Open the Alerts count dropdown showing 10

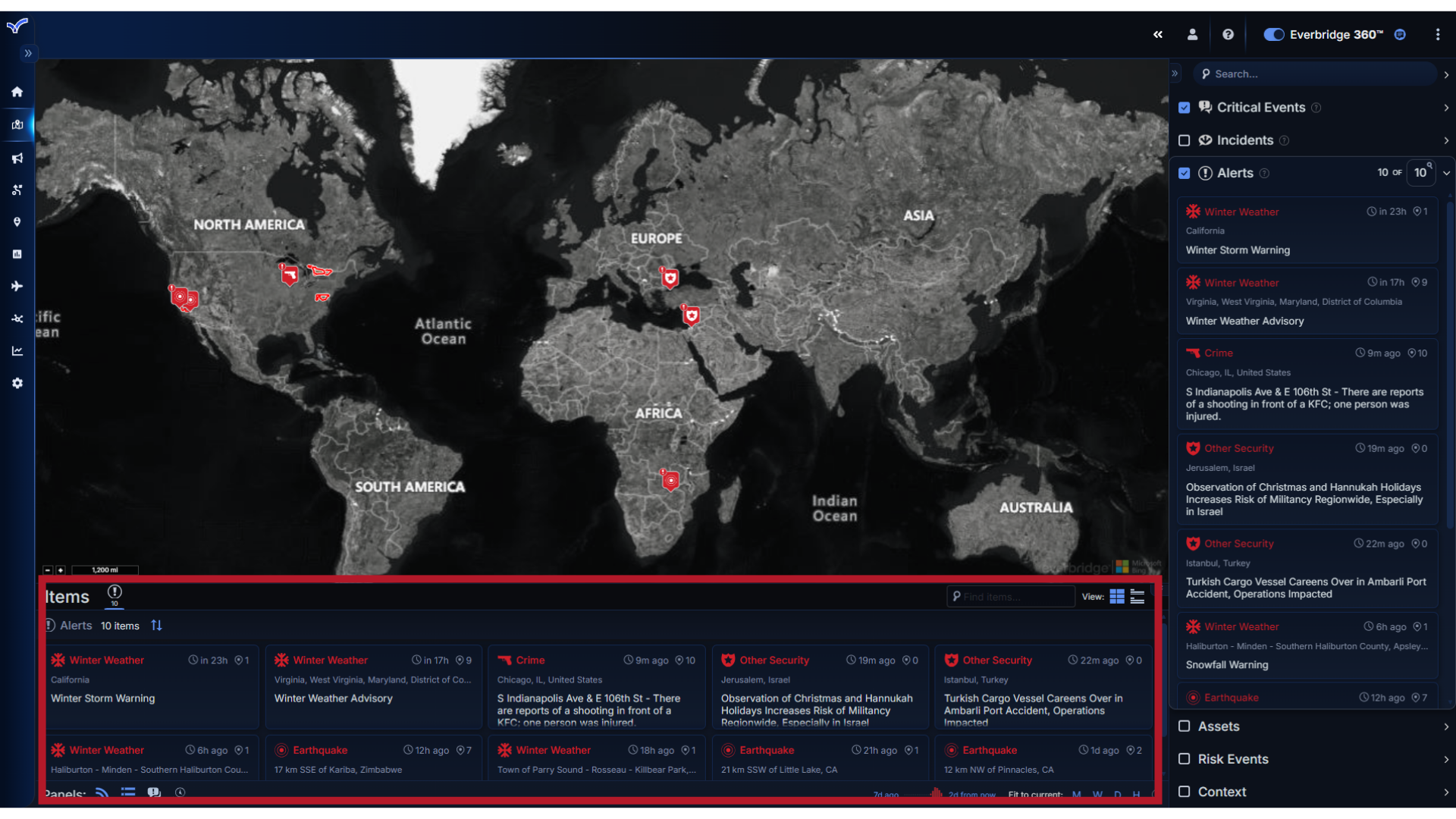(1421, 172)
